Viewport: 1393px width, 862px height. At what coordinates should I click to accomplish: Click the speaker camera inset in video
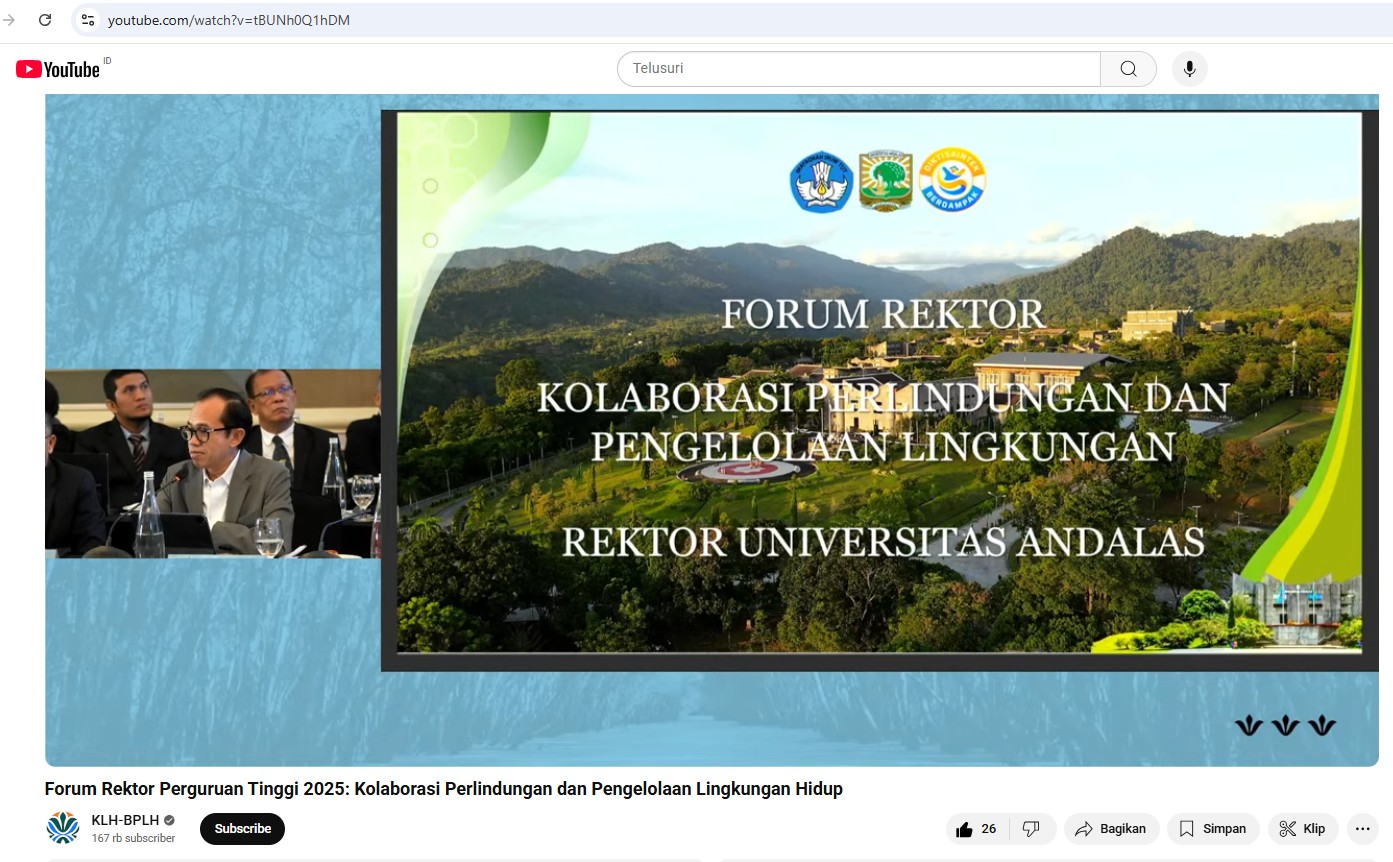[x=213, y=463]
